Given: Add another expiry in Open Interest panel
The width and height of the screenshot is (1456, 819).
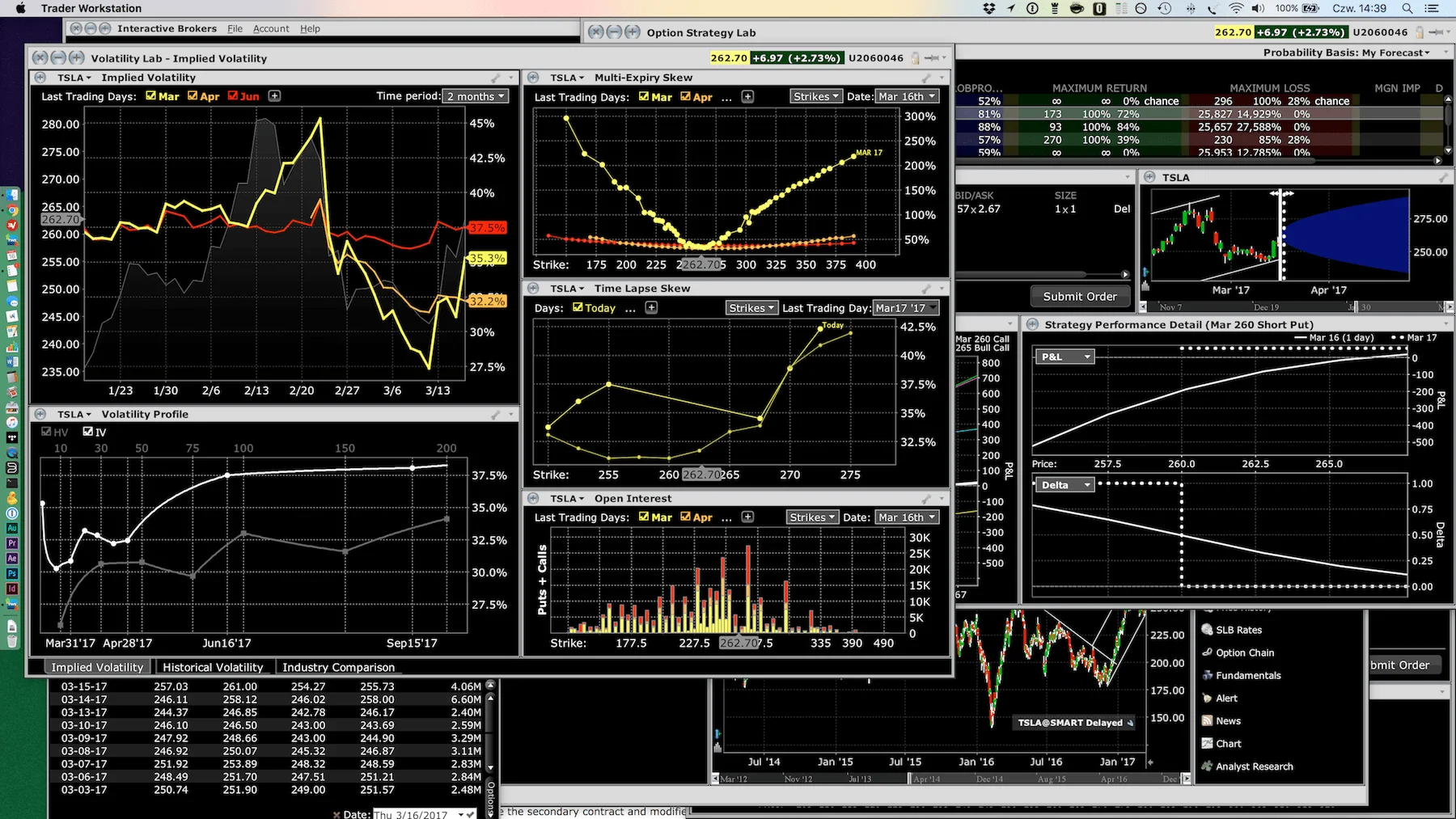Looking at the screenshot, I should click(748, 517).
